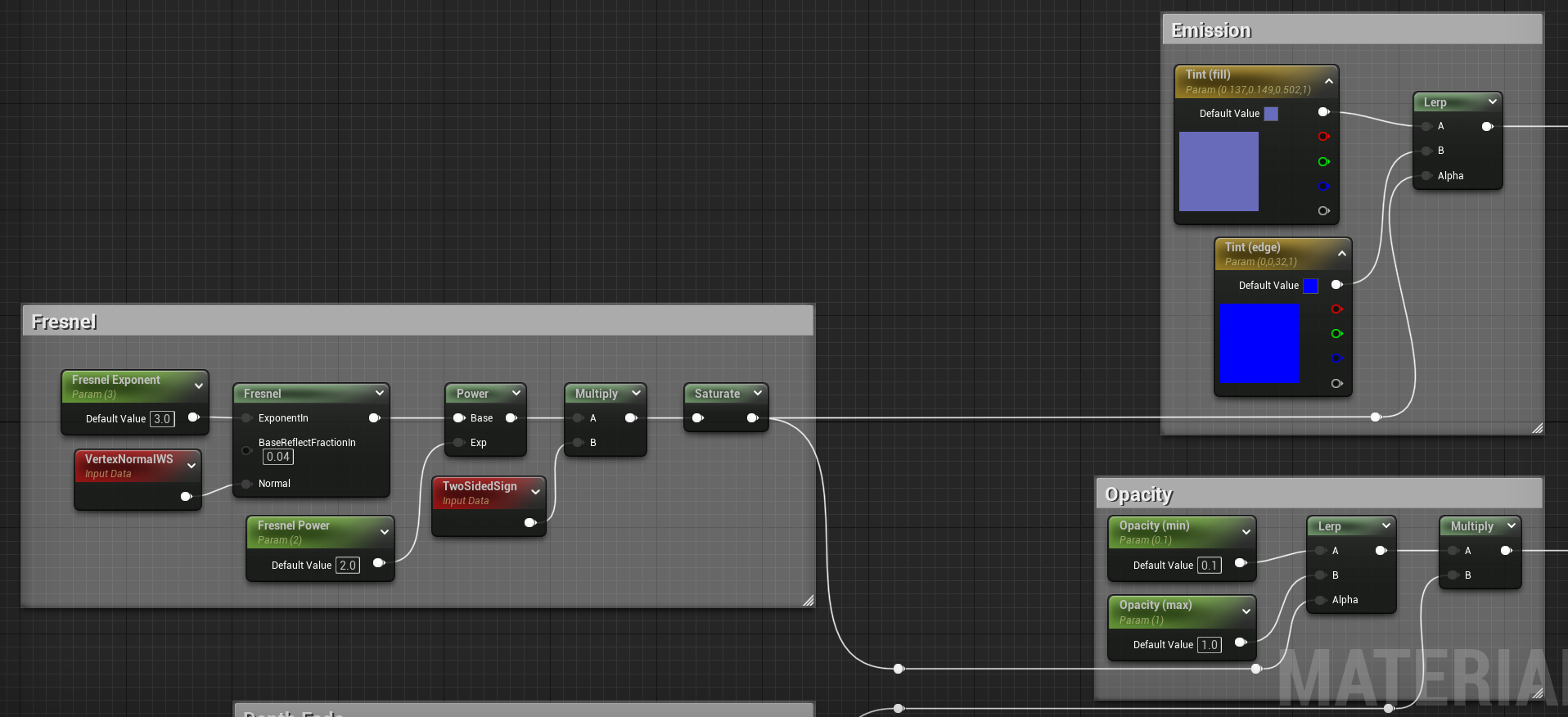Click Fresnel Power Default Value field

point(348,566)
